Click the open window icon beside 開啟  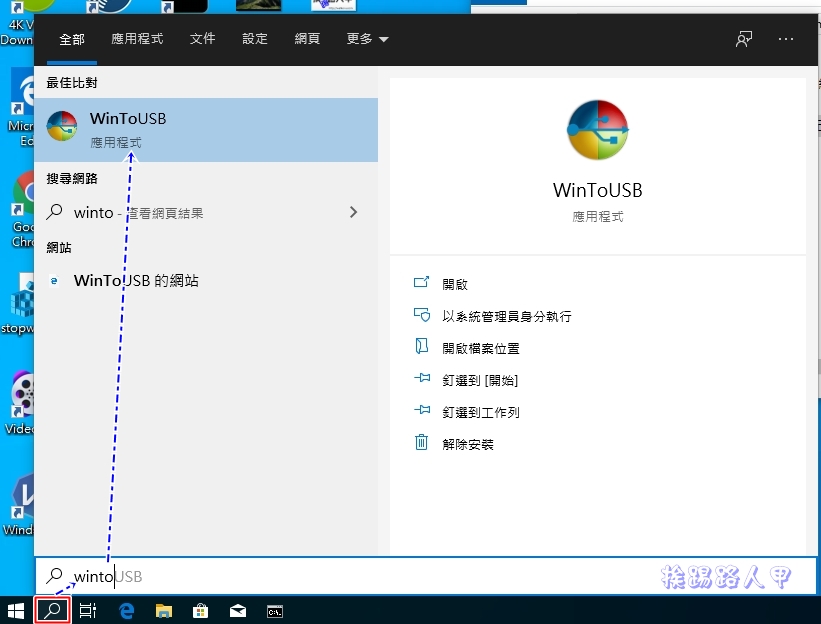point(421,283)
